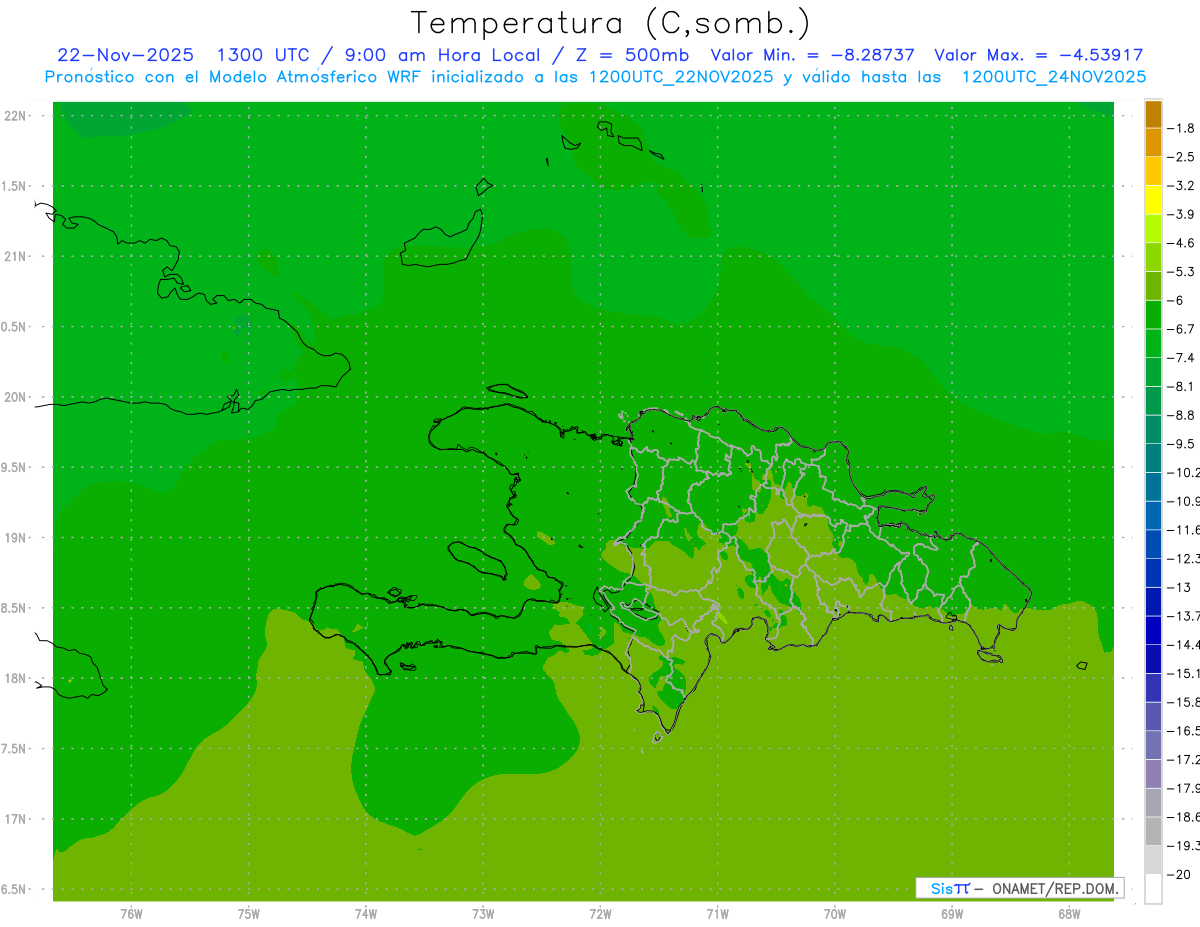Click the '-3.2' legend value
Image resolution: width=1200 pixels, height=927 pixels.
tap(1181, 186)
